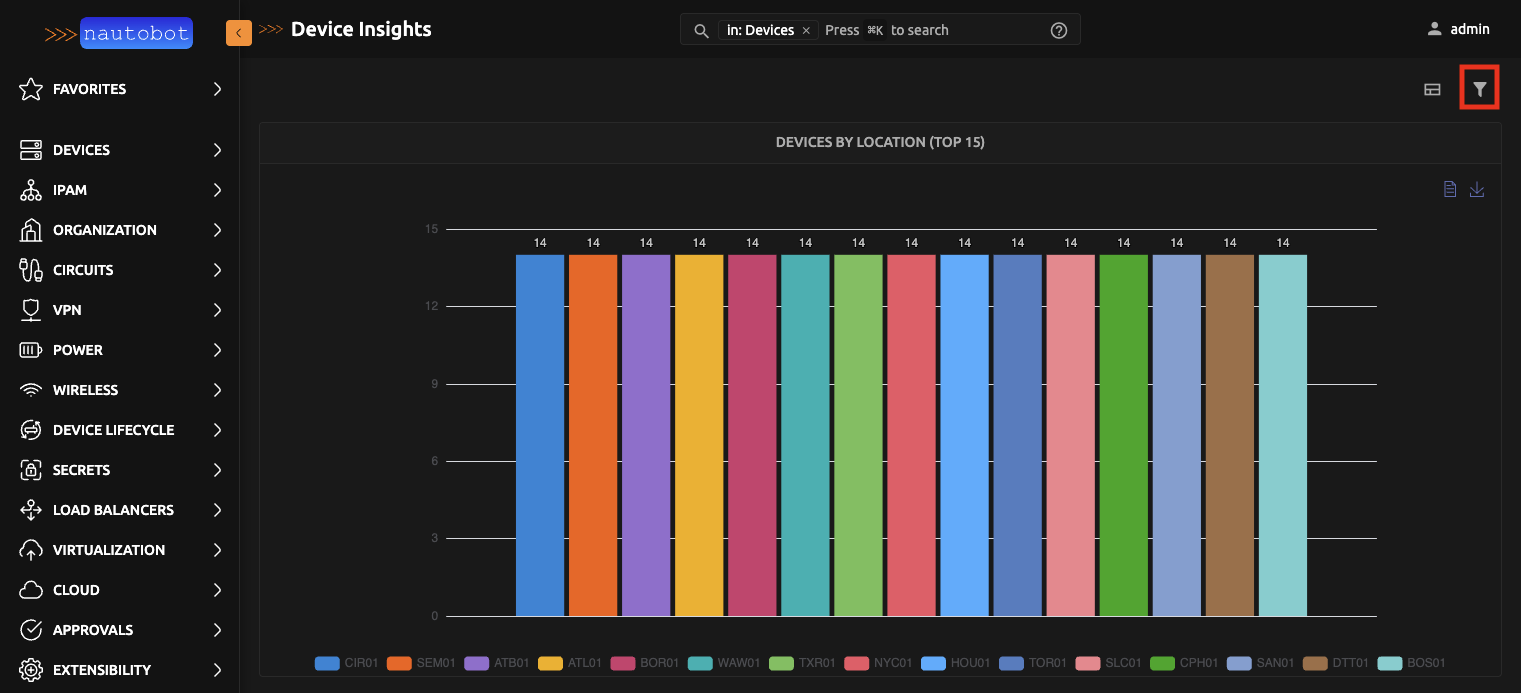The image size is (1521, 693).
Task: Hide the SEM01 series from the chart
Action: [420, 663]
